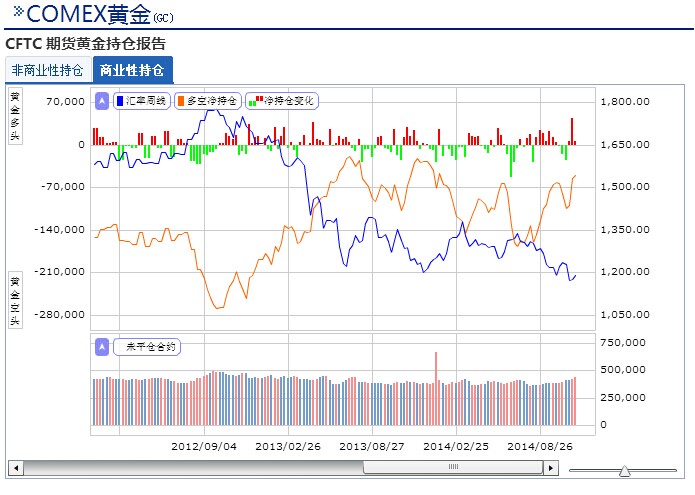Collapse the upper chart legend arrow button
The height and width of the screenshot is (495, 695).
pos(102,101)
